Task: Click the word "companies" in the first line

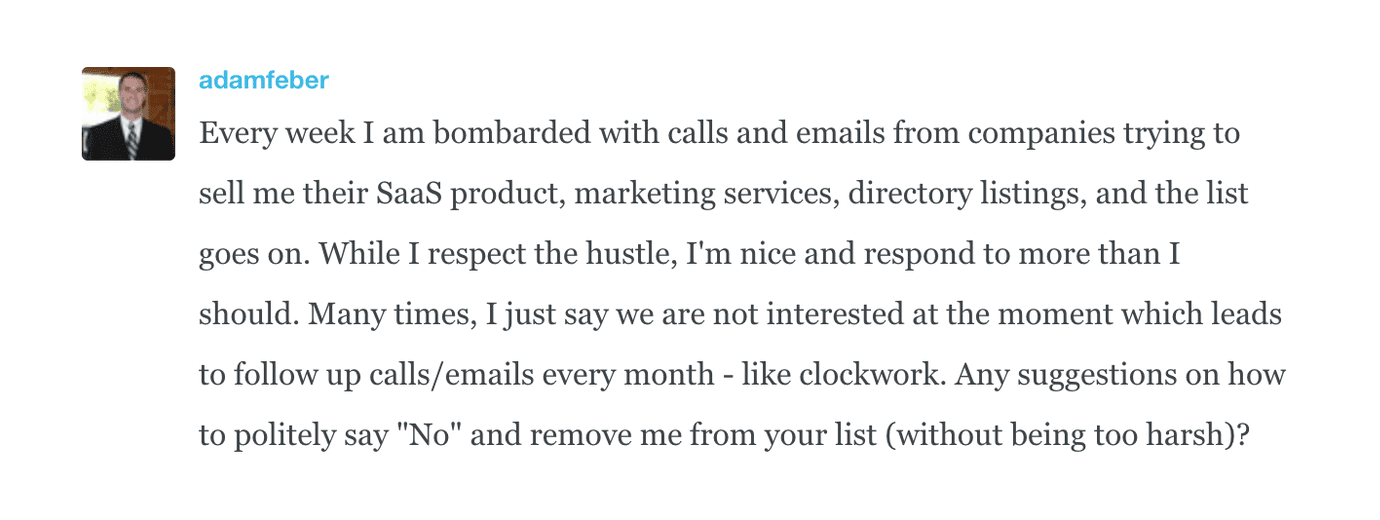Action: (1019, 133)
